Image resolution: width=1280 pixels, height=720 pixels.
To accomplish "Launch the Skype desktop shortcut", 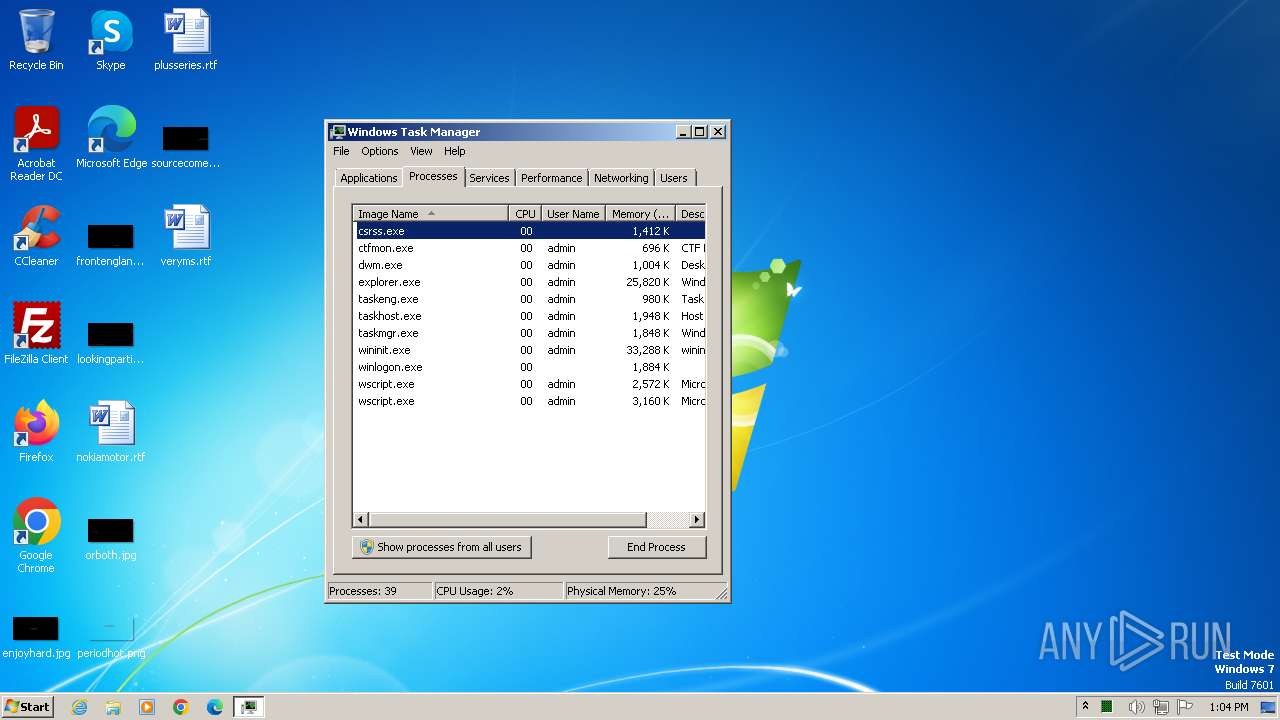I will tap(111, 40).
